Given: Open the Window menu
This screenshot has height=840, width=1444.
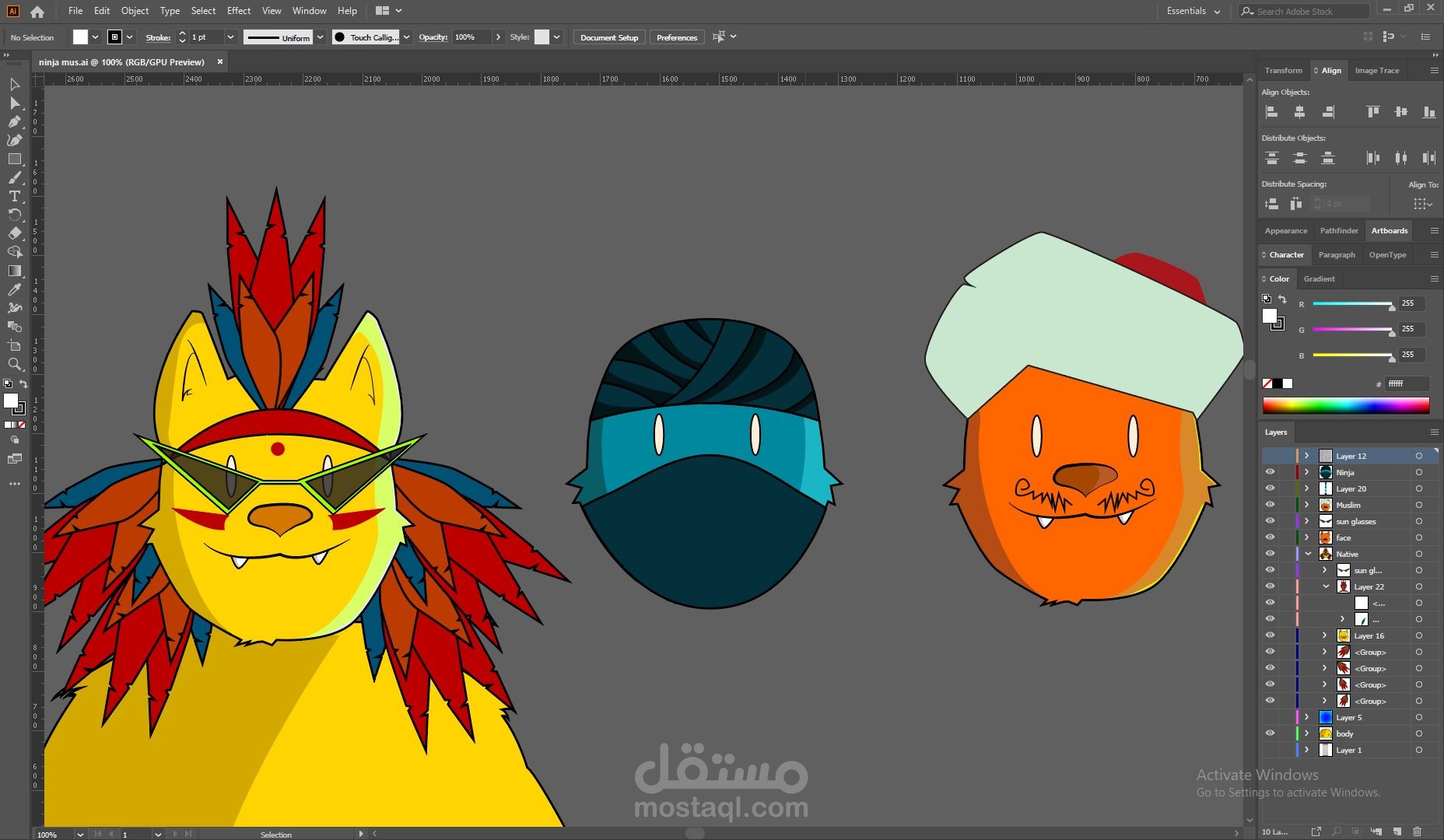Looking at the screenshot, I should pyautogui.click(x=309, y=11).
